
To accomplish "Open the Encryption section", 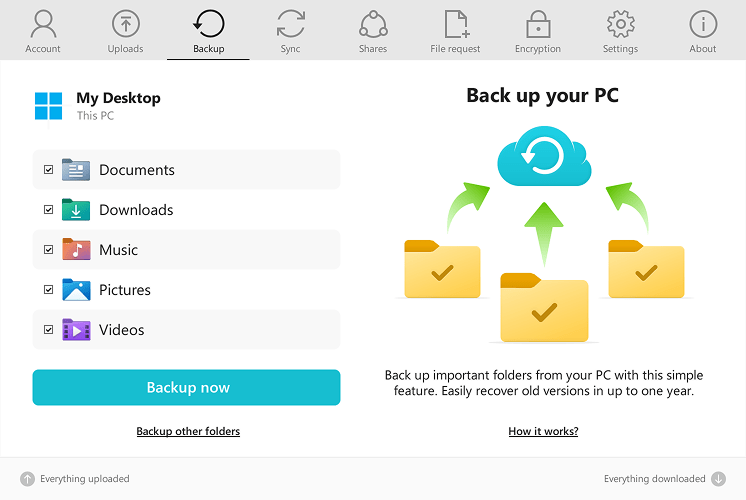I will tap(538, 31).
